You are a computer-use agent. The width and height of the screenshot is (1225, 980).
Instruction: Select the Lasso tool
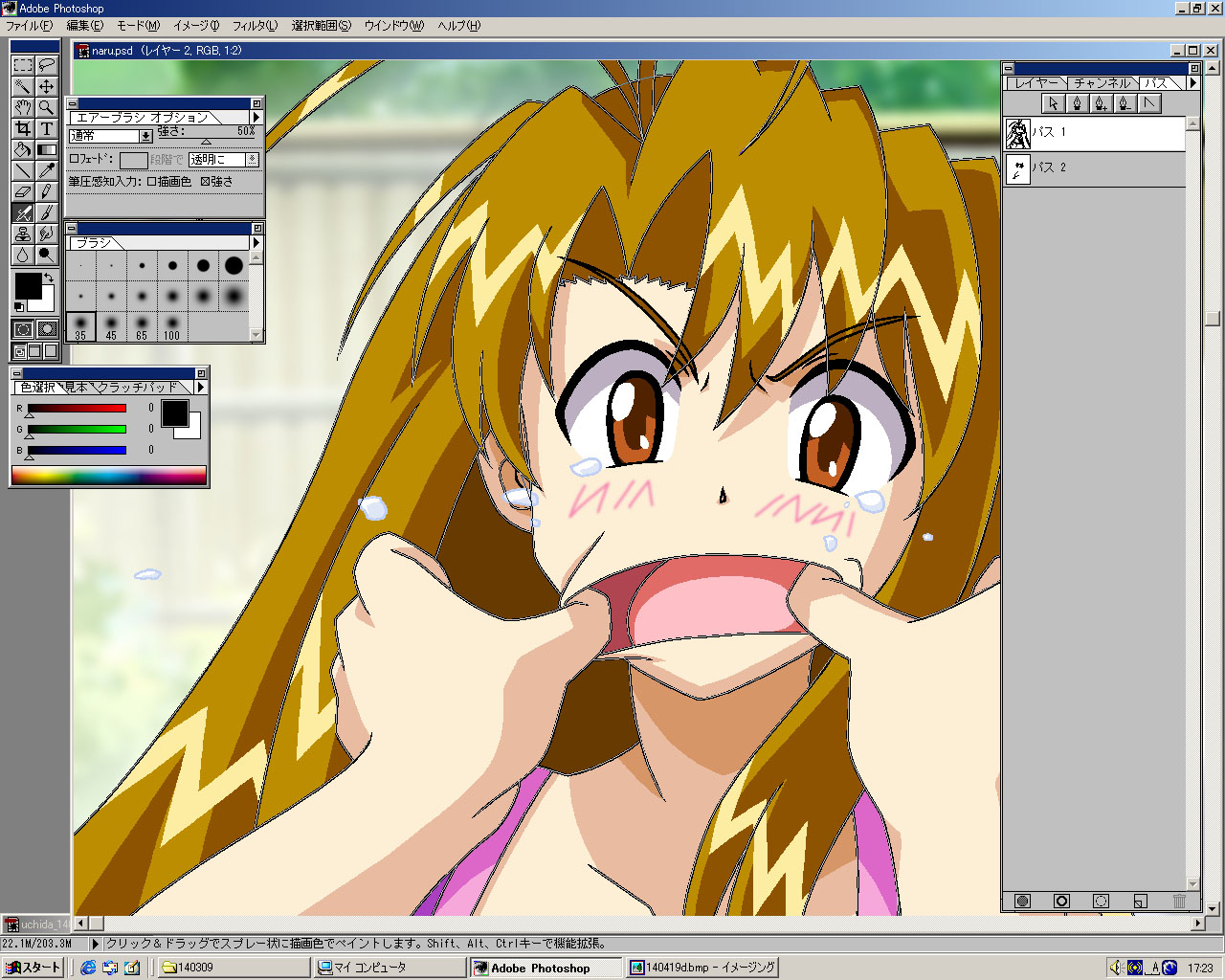click(x=46, y=65)
